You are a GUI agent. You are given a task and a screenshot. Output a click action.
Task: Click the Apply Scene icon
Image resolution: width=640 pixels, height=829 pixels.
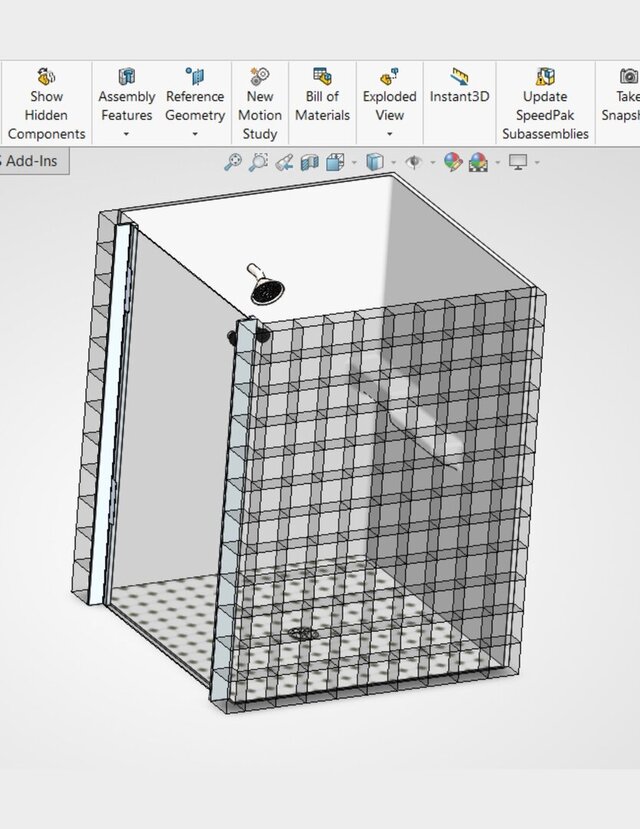[x=478, y=162]
